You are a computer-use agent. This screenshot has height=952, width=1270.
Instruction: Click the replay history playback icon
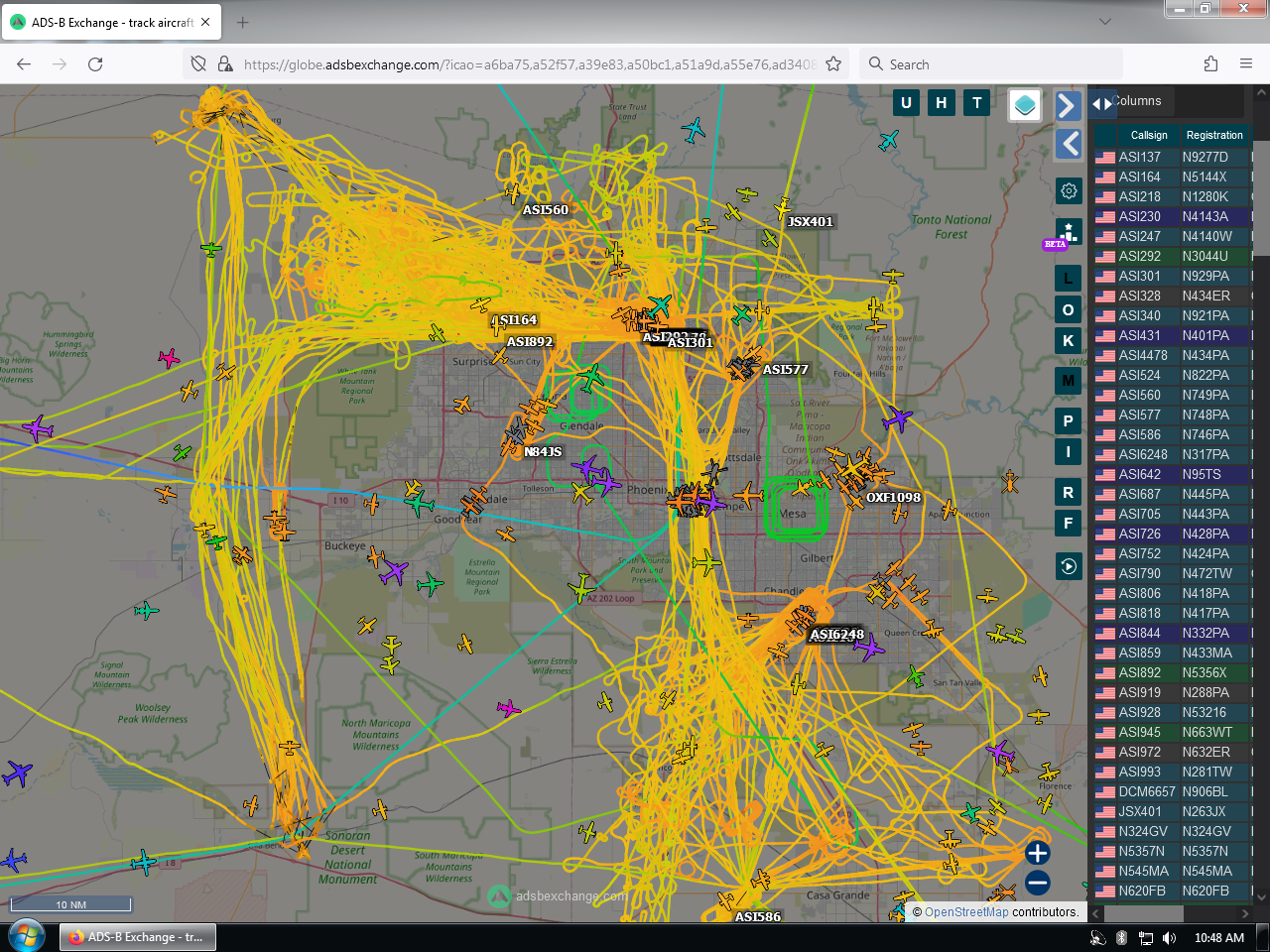[1069, 566]
